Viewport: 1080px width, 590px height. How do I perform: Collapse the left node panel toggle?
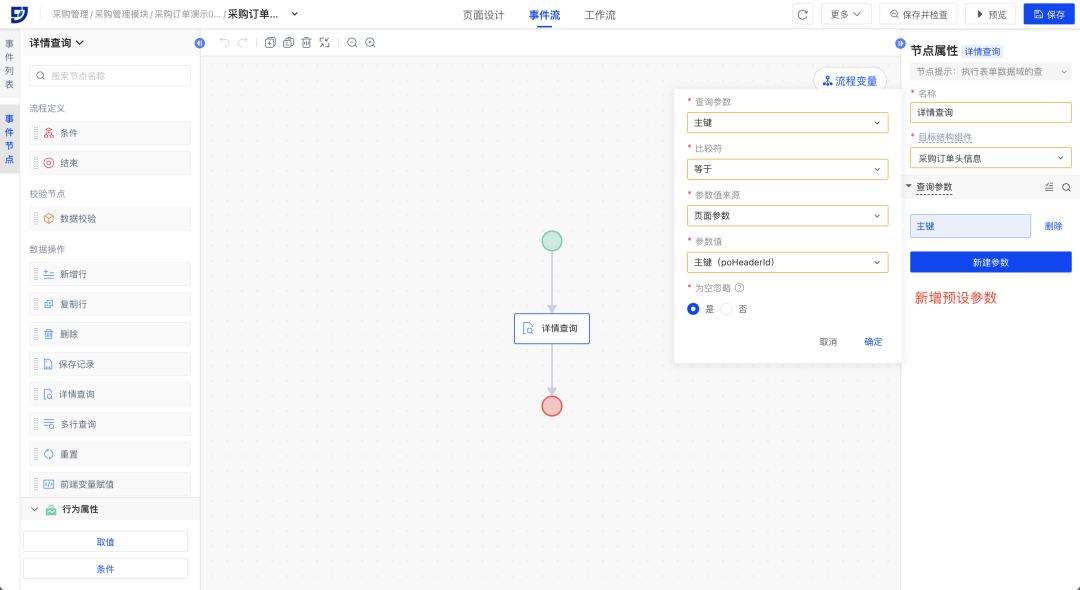tap(199, 43)
